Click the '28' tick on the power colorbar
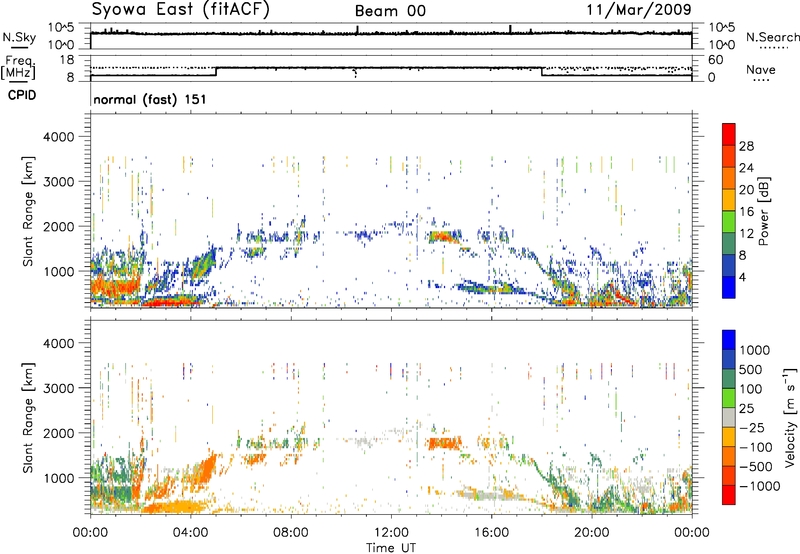800x554 pixels. [x=746, y=146]
